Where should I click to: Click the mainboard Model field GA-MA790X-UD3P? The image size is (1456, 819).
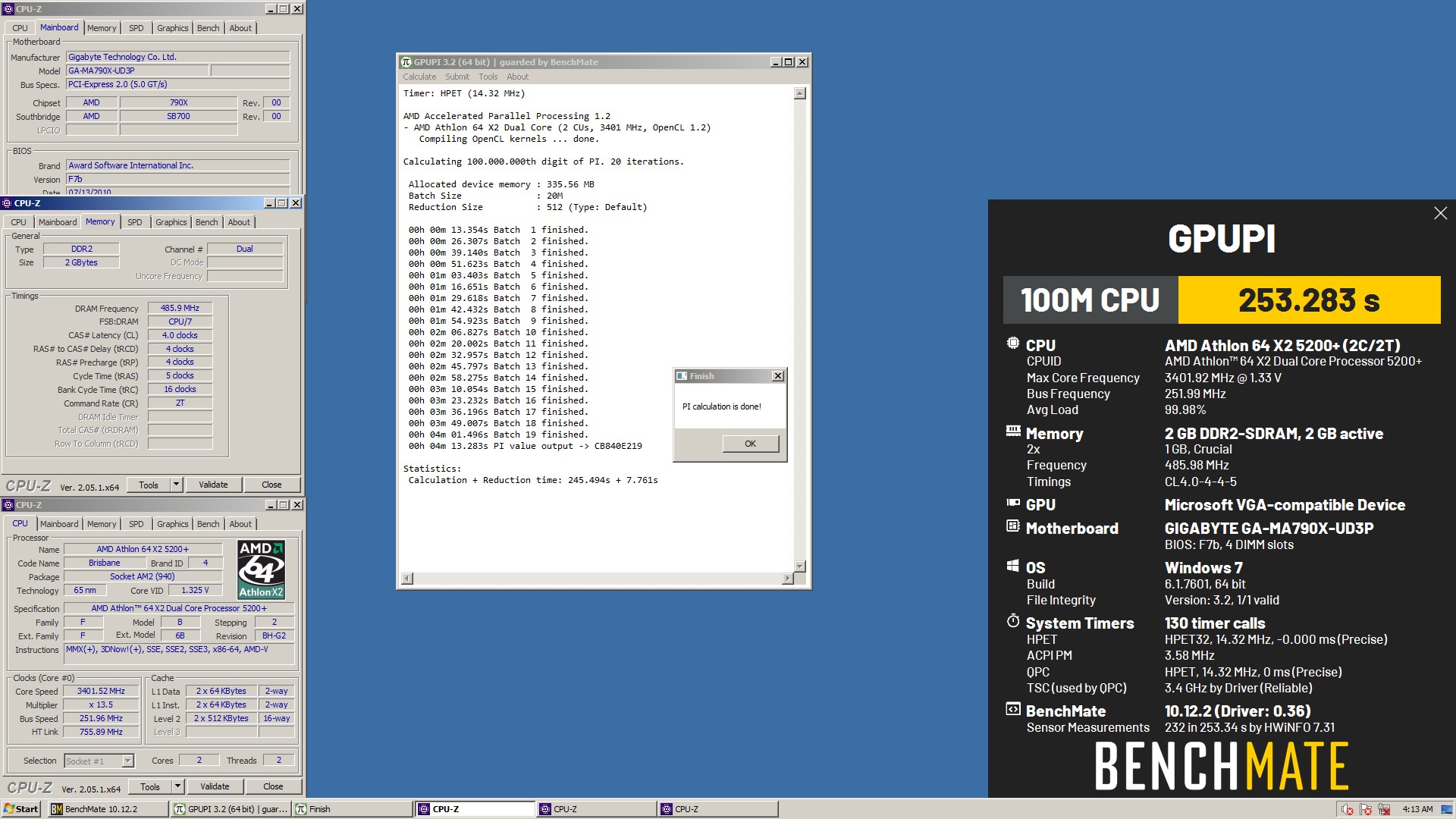136,71
